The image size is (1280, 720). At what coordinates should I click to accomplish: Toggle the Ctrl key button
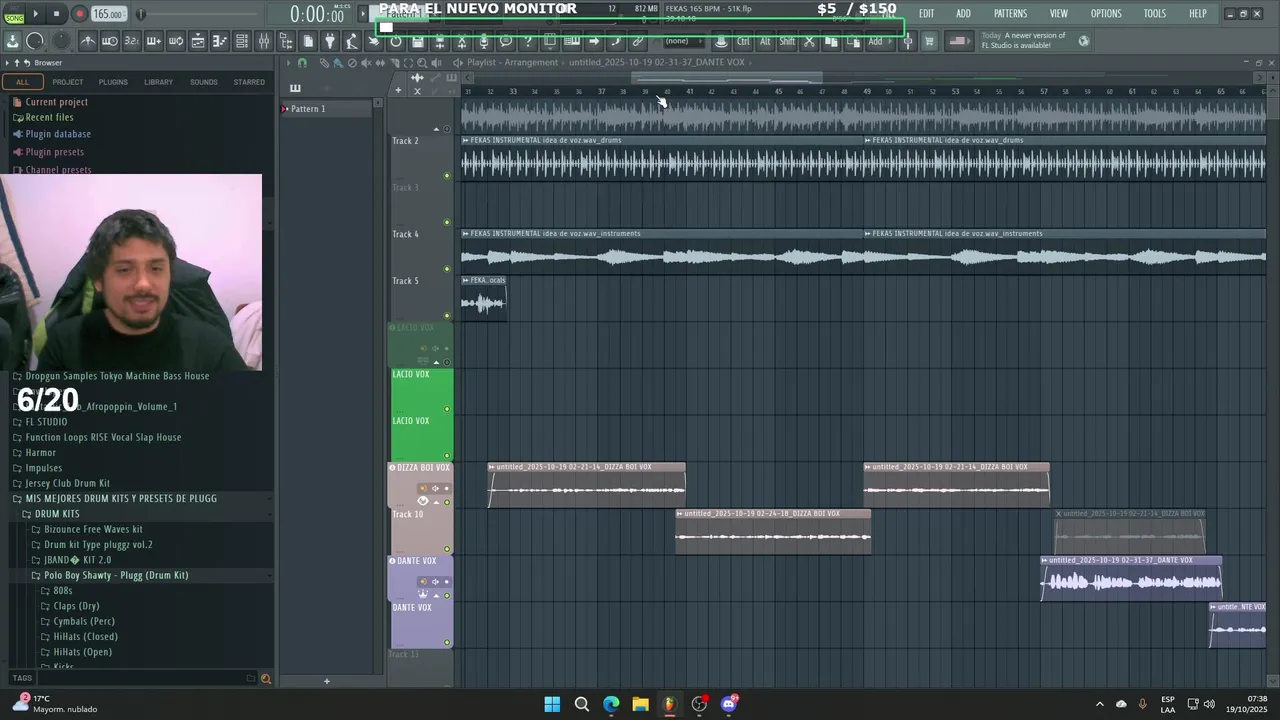point(743,41)
